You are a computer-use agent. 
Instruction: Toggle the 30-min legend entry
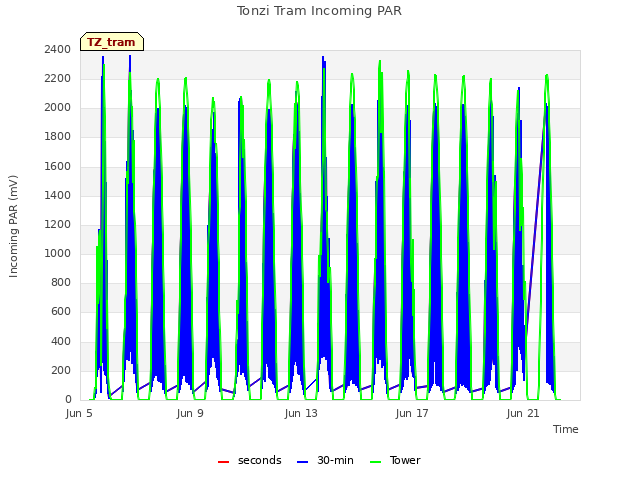(325, 460)
